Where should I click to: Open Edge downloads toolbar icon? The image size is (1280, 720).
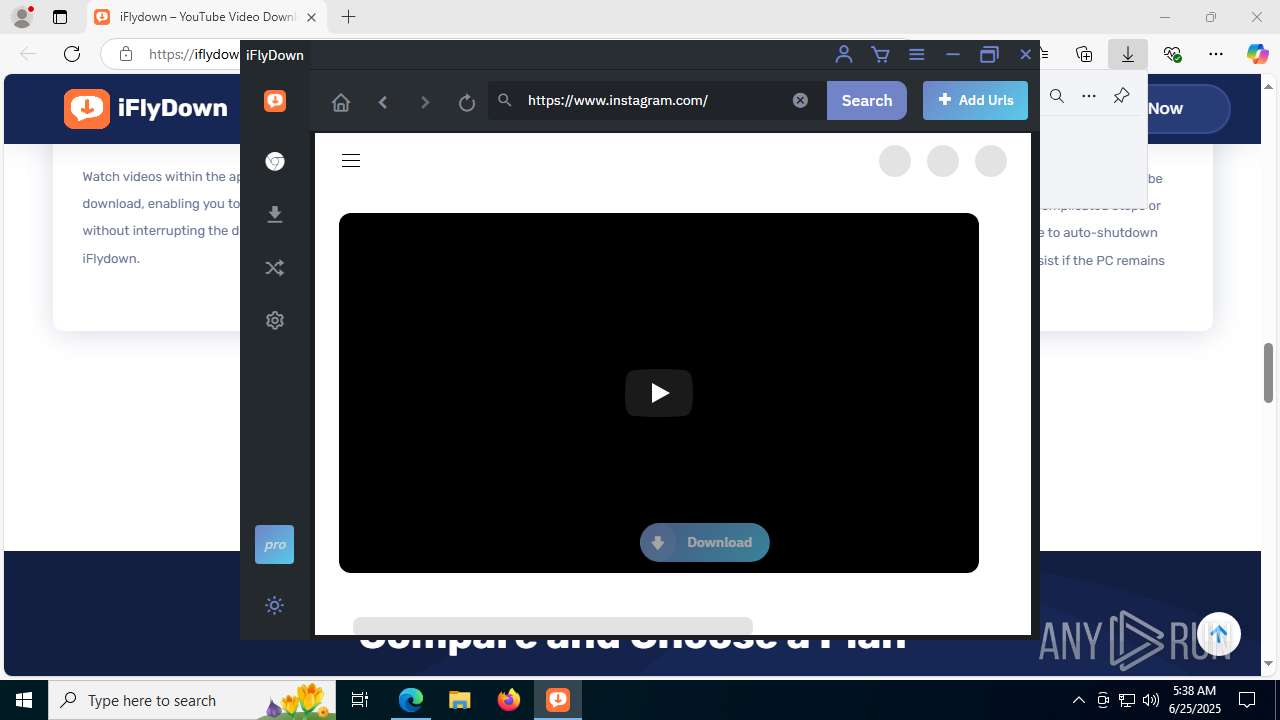click(1128, 54)
